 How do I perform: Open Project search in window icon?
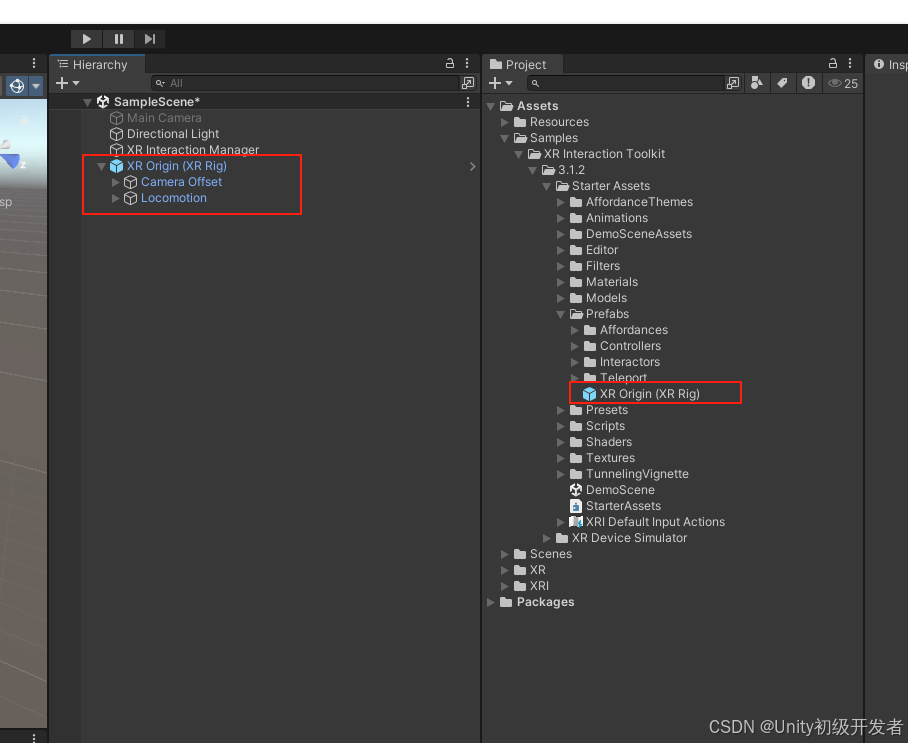pyautogui.click(x=733, y=83)
